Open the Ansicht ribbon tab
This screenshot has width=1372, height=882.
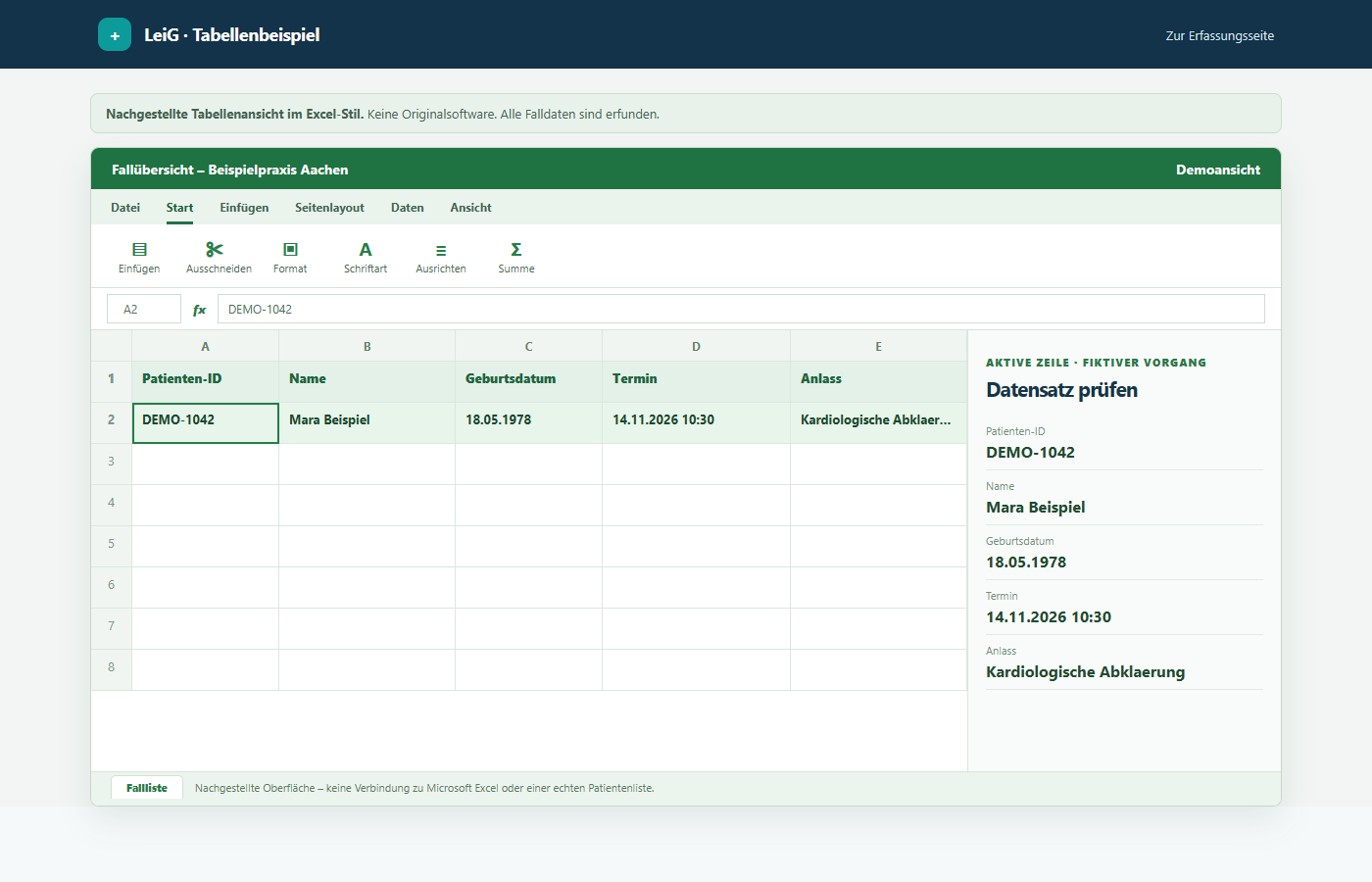point(470,208)
